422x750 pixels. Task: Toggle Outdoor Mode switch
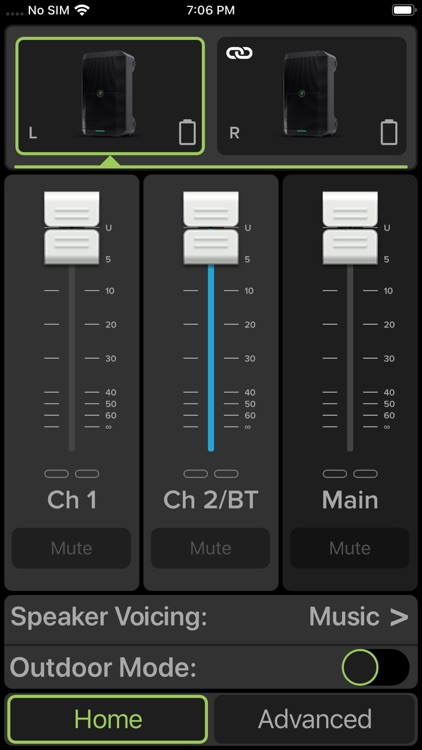[x=376, y=667]
